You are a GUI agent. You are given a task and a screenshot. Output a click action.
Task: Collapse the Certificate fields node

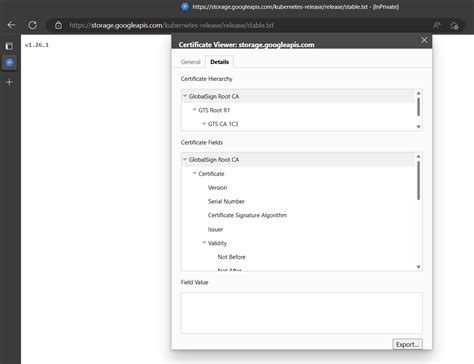point(195,173)
